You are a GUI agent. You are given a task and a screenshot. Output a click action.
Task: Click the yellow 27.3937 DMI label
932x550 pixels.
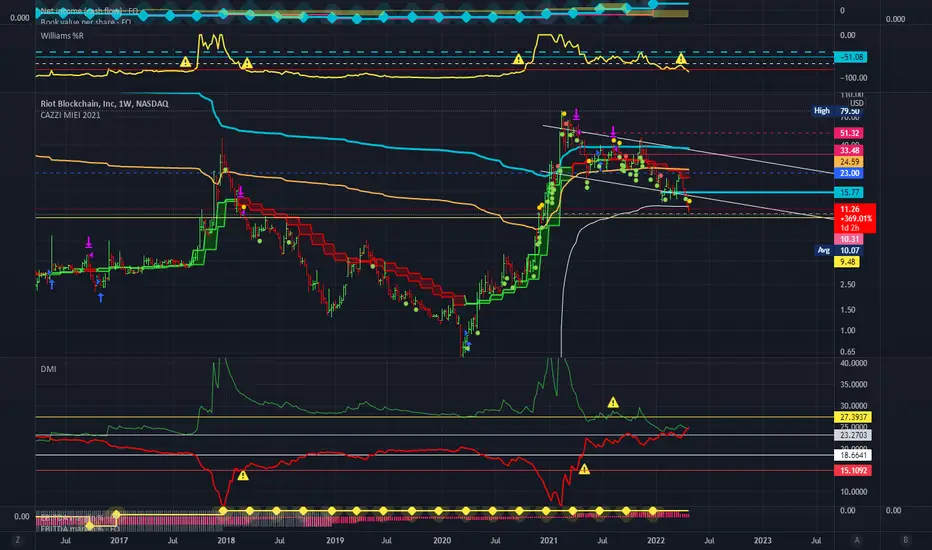(854, 417)
